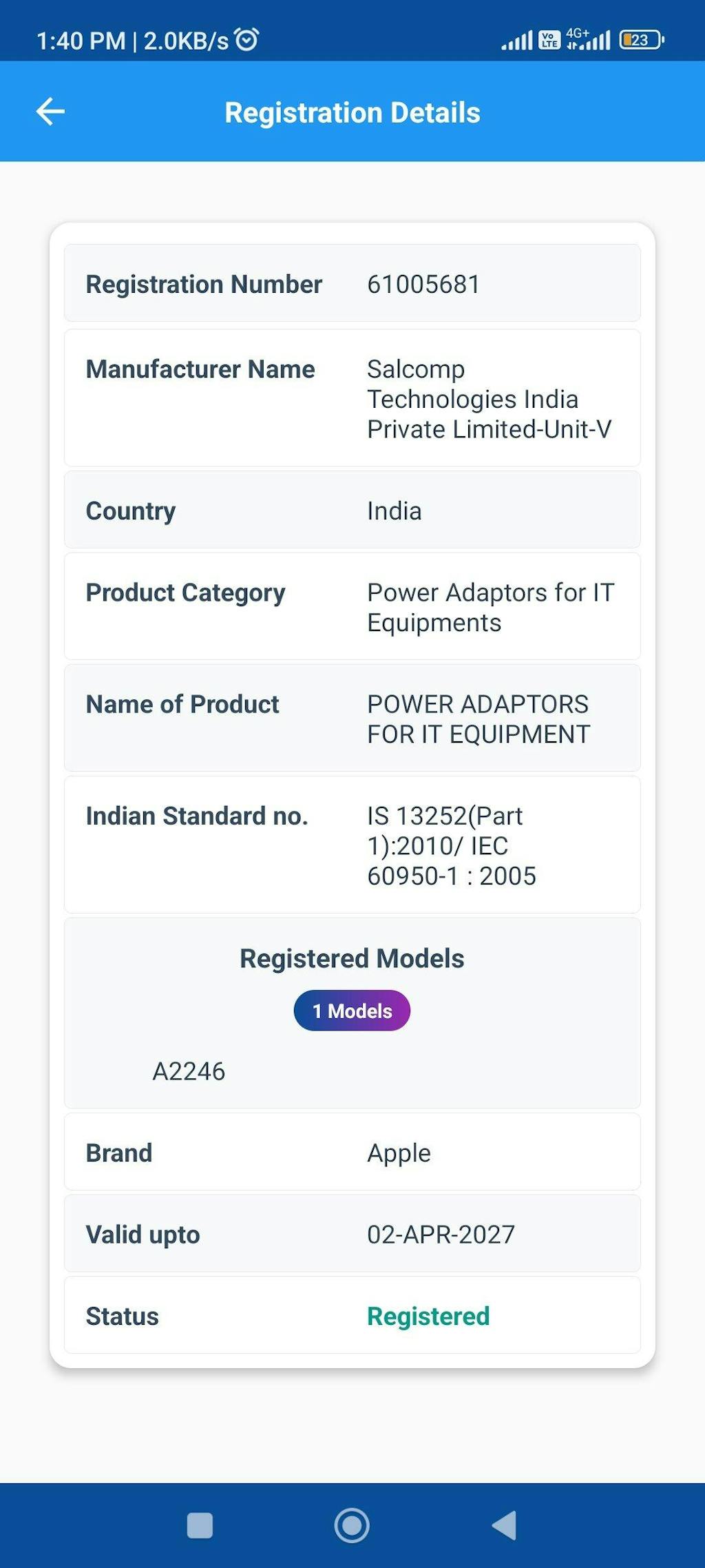This screenshot has height=1568, width=705.
Task: Tap the Valid upto date 02-APR-2027
Action: 441,1235
